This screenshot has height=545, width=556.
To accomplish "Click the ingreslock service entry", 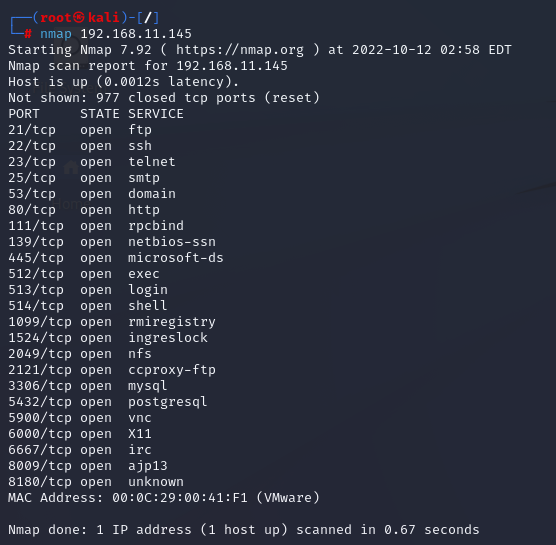I will 168,338.
